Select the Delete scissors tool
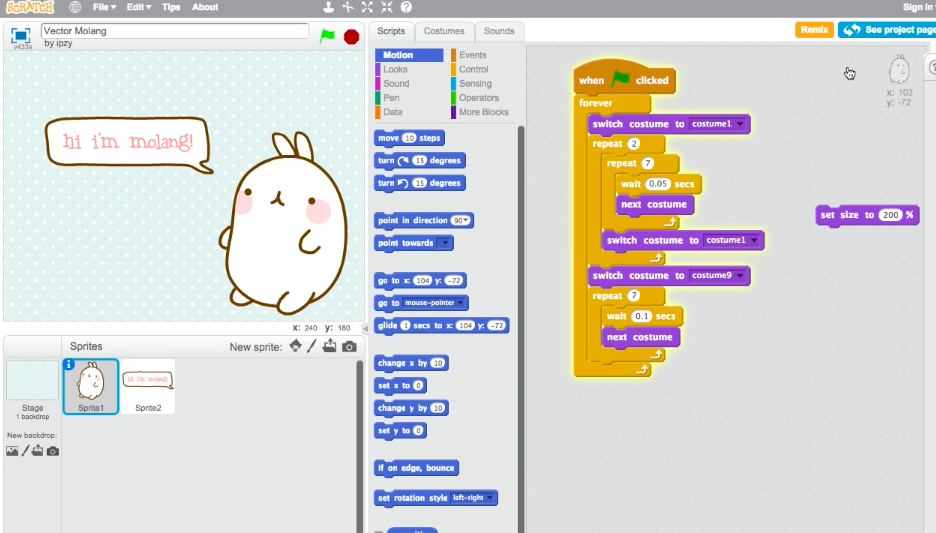The image size is (936, 533). pos(348,7)
